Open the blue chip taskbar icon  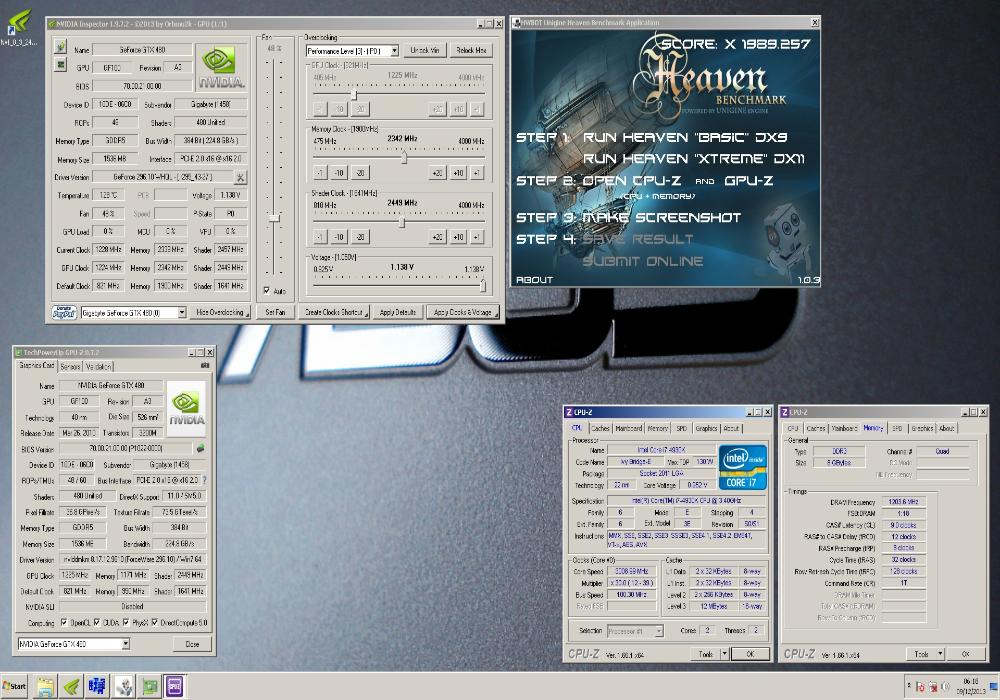[x=97, y=686]
